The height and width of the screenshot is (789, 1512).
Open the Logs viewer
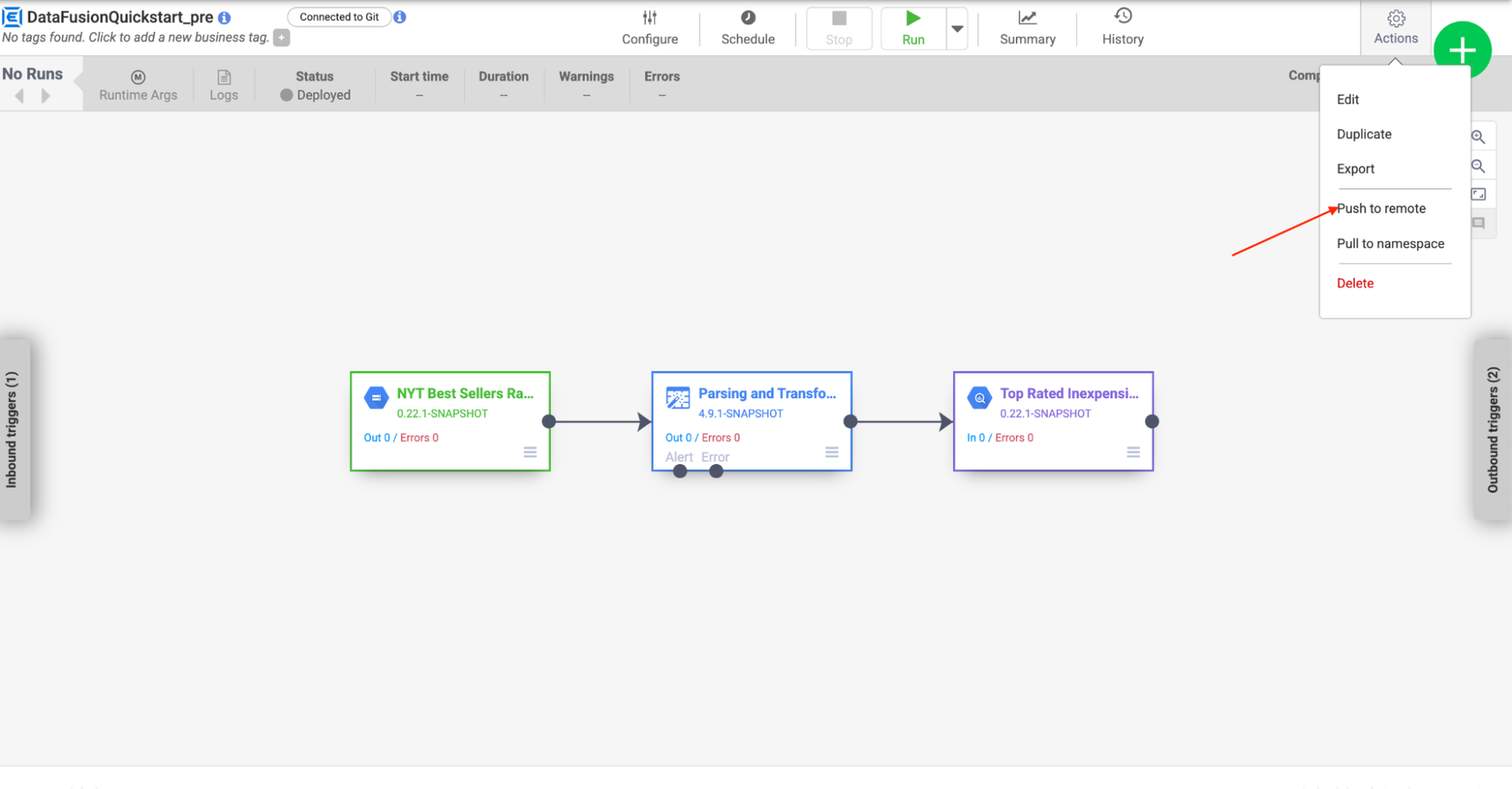(223, 85)
